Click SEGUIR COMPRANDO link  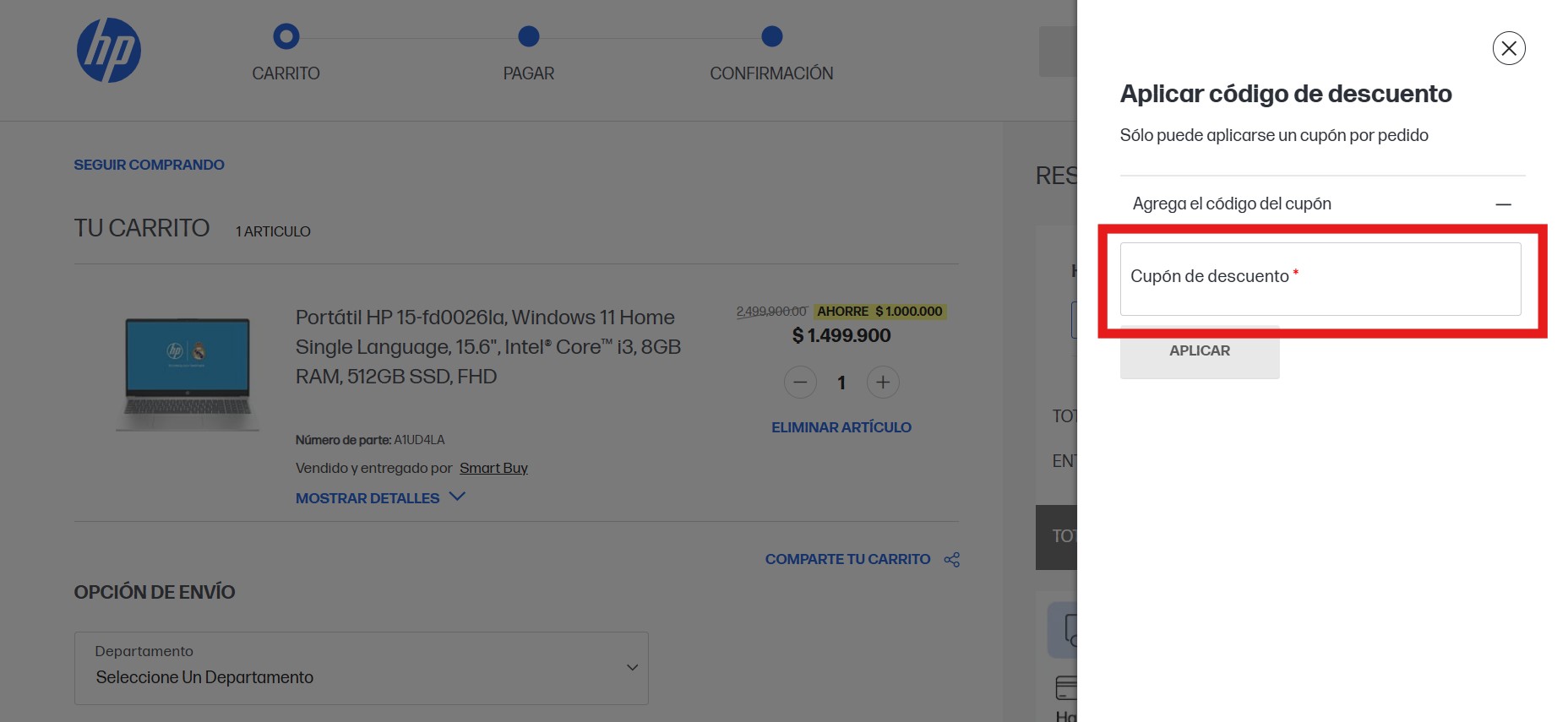tap(149, 165)
